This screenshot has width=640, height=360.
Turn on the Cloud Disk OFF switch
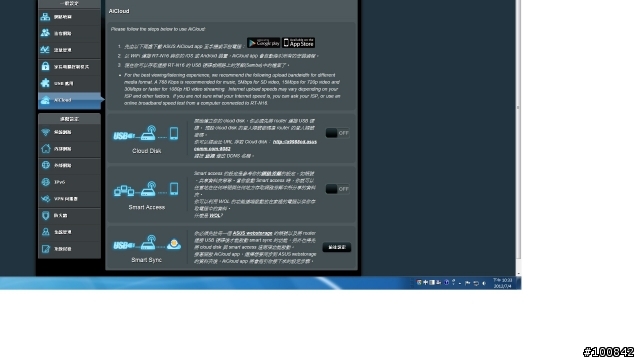pyautogui.click(x=338, y=133)
